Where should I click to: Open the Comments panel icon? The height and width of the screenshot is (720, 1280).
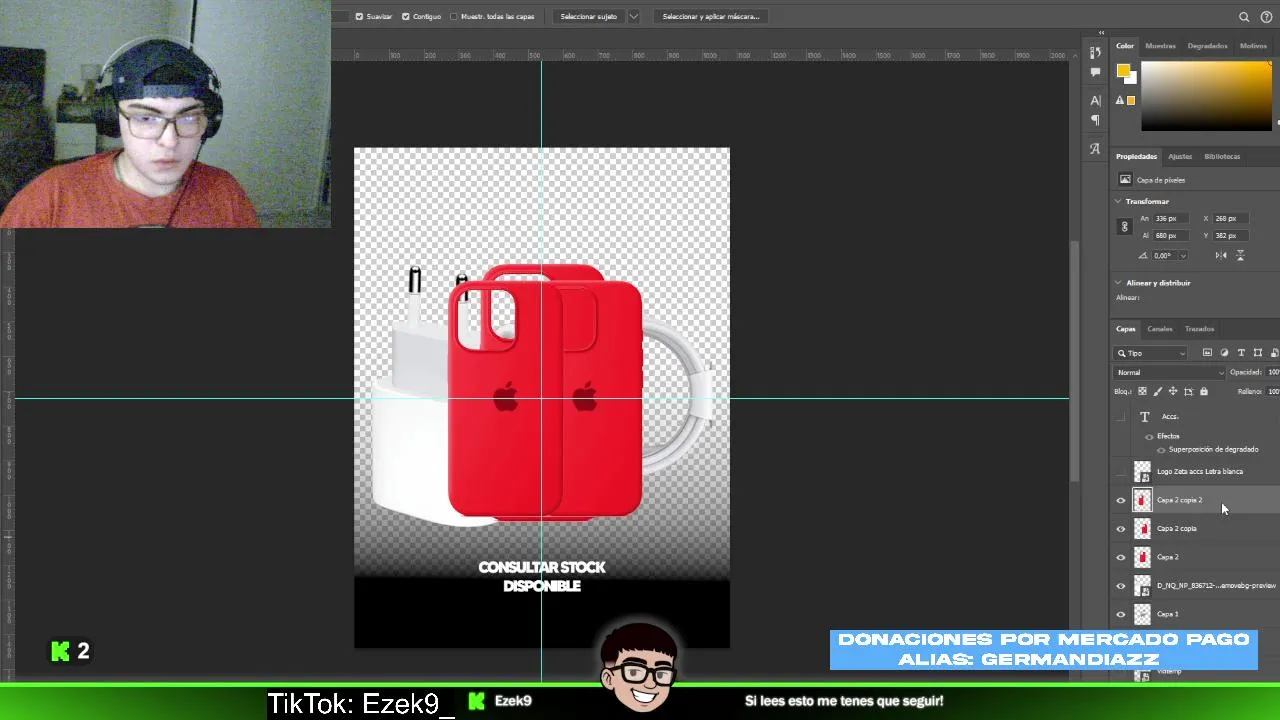pyautogui.click(x=1096, y=72)
